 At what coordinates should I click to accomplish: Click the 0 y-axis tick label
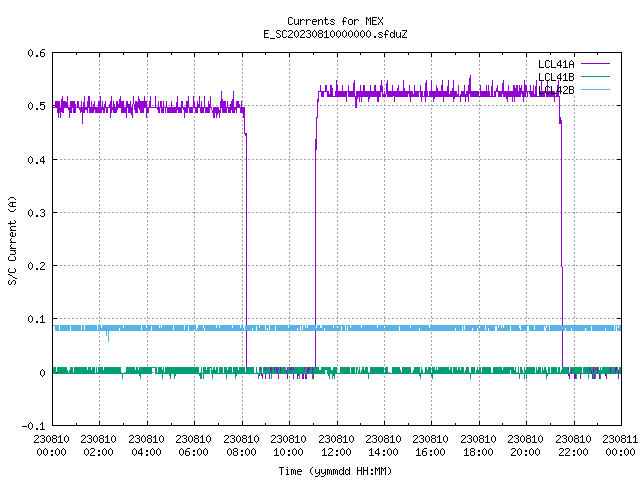click(x=42, y=373)
